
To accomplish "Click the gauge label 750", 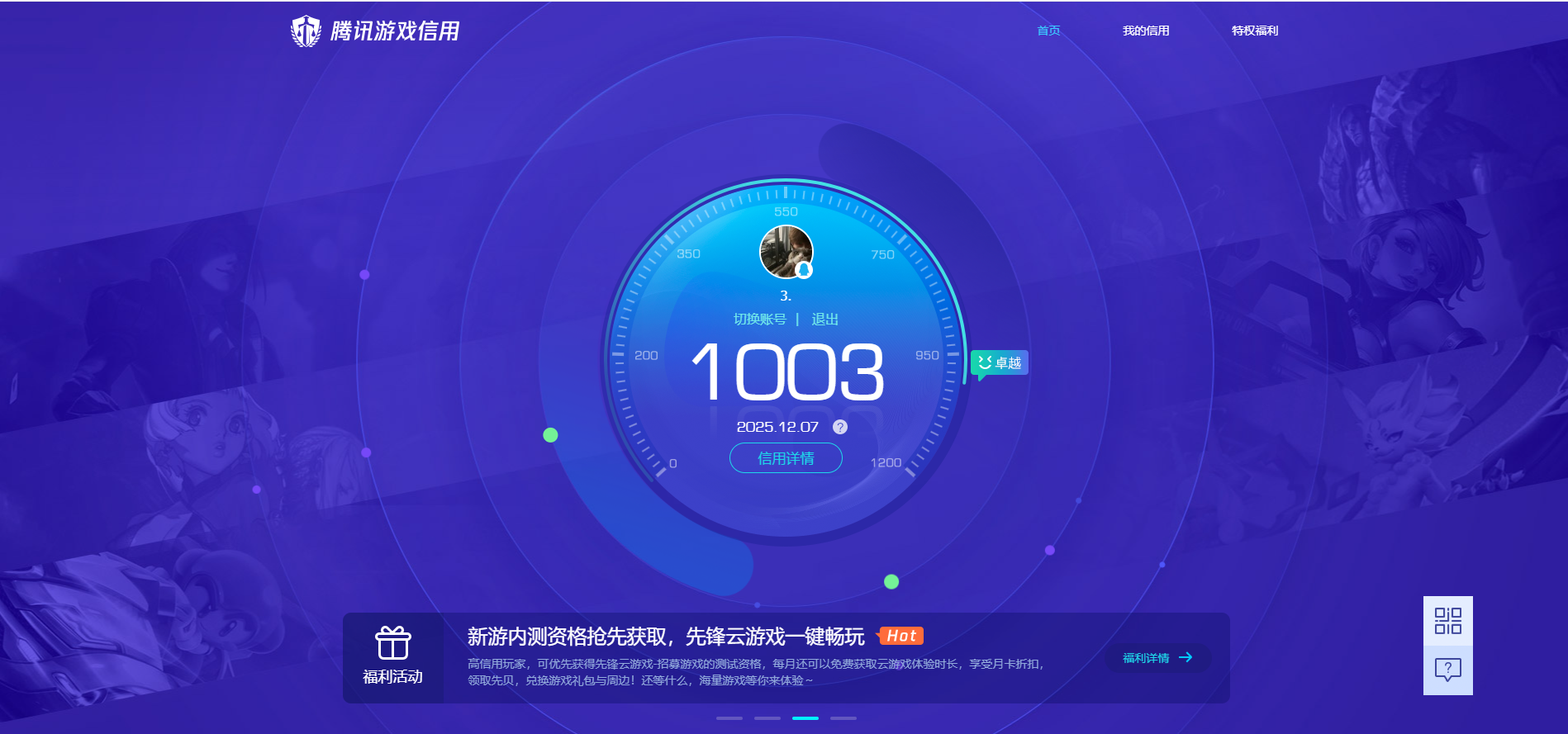I will [x=882, y=255].
